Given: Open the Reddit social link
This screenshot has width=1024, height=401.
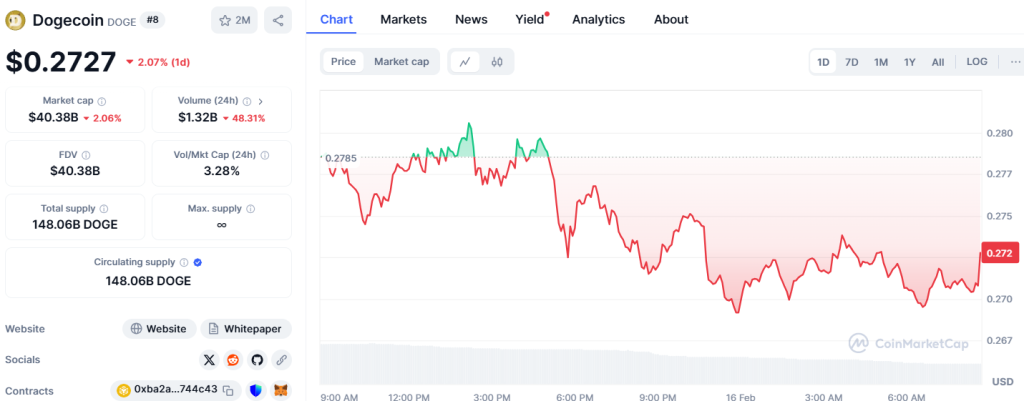Looking at the screenshot, I should 232,360.
